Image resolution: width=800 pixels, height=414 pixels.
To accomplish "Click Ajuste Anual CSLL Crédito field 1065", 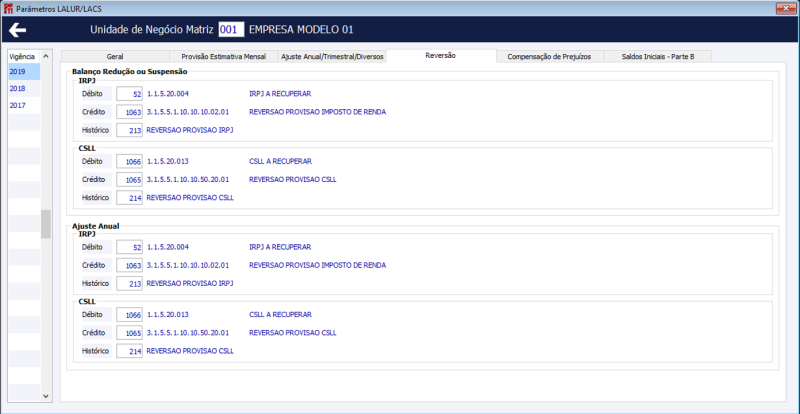I will (x=129, y=333).
